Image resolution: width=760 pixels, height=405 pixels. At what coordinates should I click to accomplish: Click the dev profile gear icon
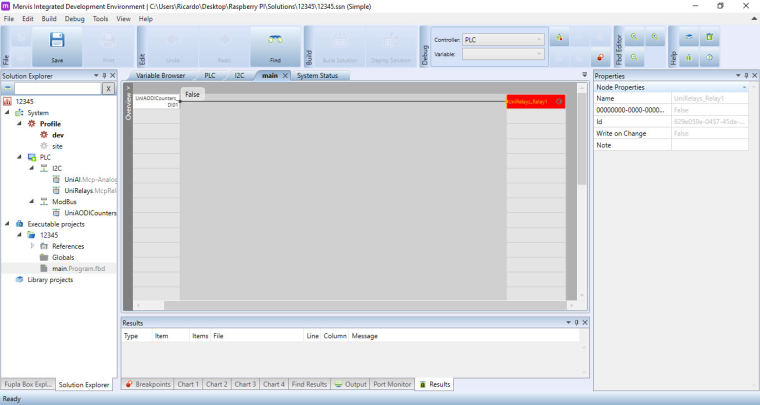[x=44, y=135]
